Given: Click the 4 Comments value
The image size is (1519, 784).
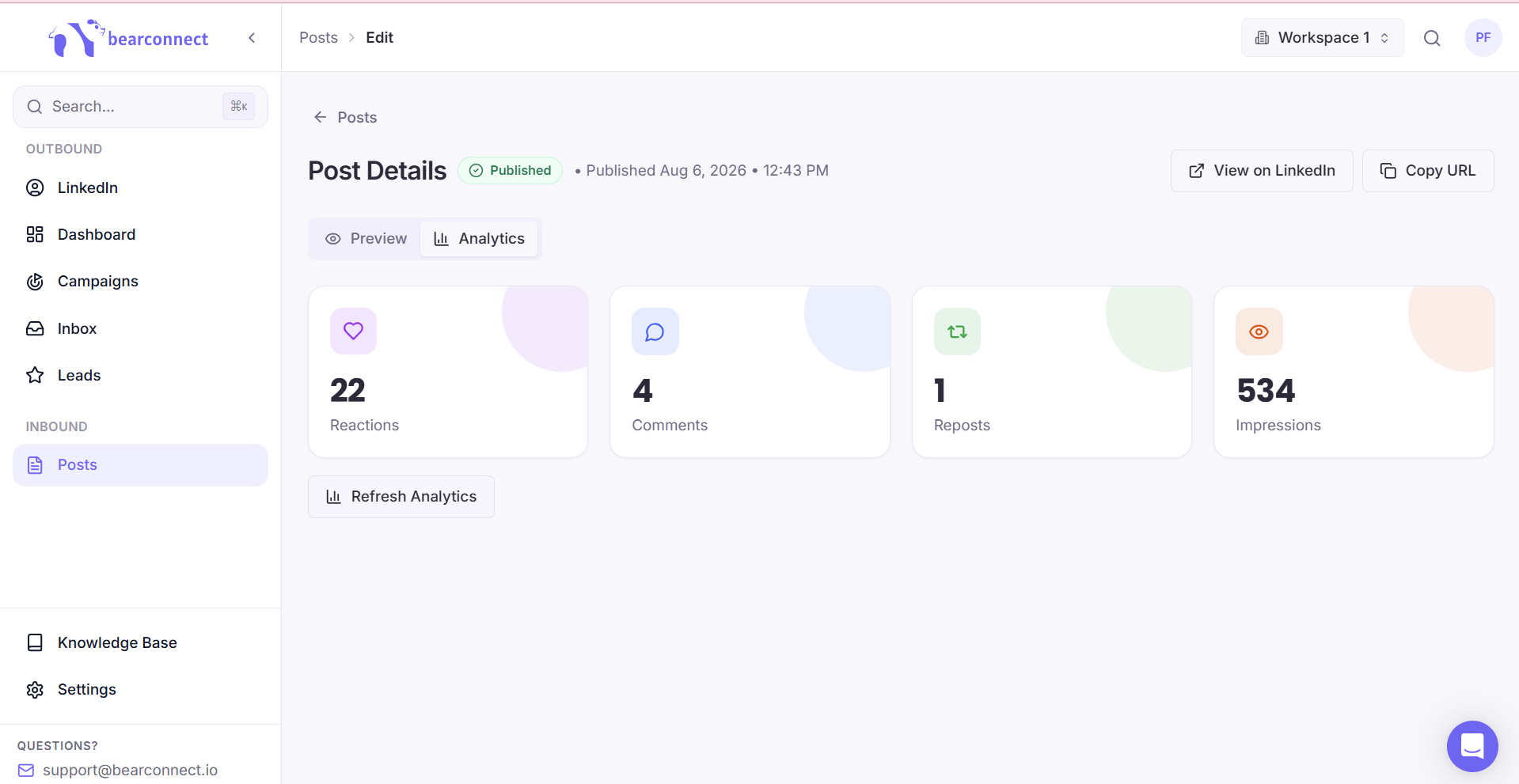Looking at the screenshot, I should pos(642,391).
